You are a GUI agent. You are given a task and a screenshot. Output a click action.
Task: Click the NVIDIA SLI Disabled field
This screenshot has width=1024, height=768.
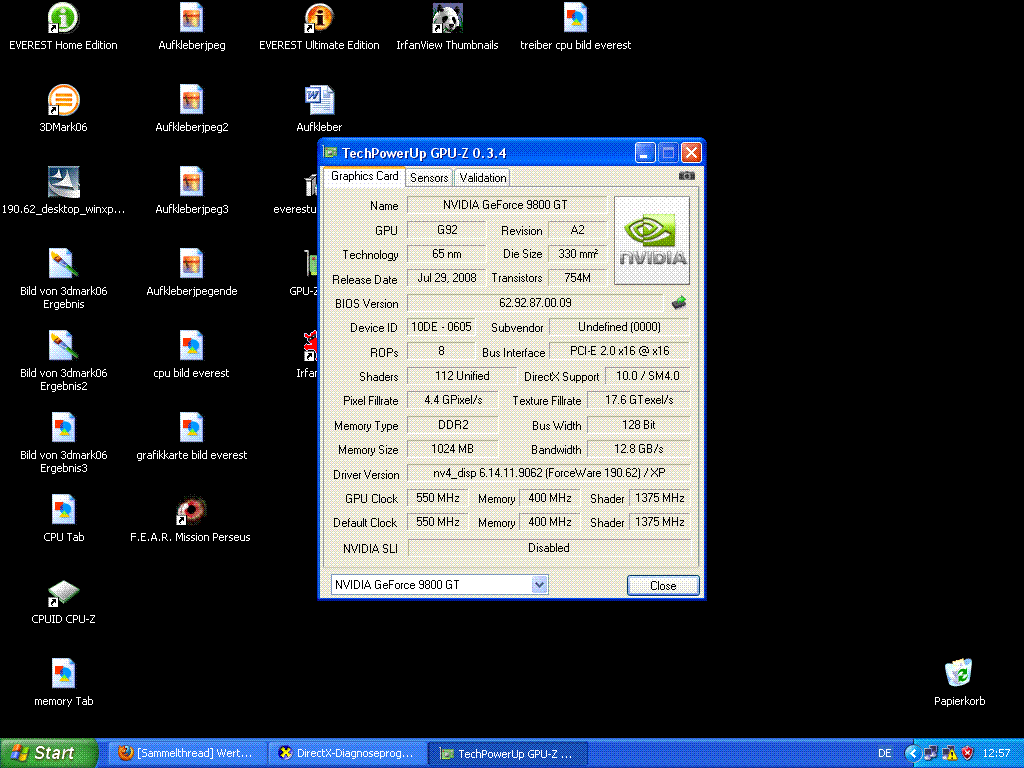point(549,548)
